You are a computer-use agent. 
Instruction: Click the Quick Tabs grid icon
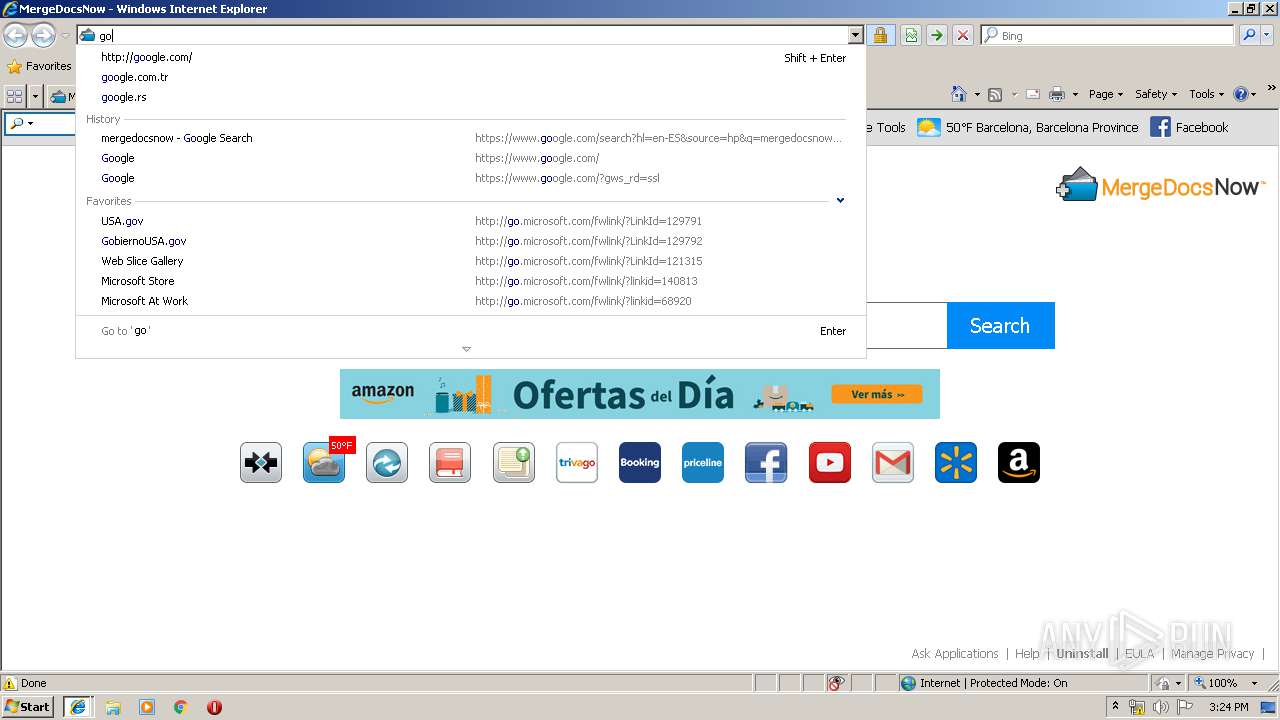pyautogui.click(x=14, y=96)
